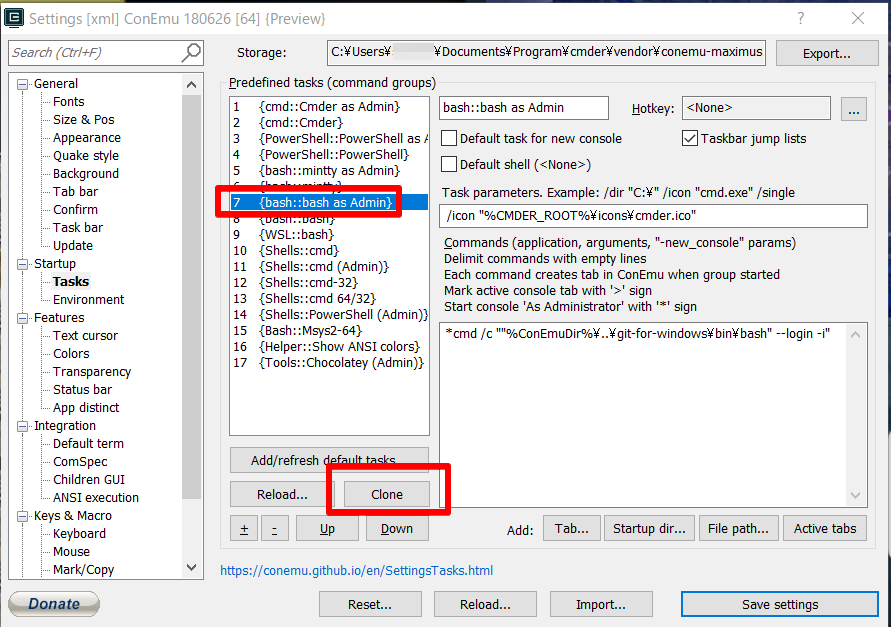Go to Background settings page
891x627 pixels.
(x=86, y=174)
